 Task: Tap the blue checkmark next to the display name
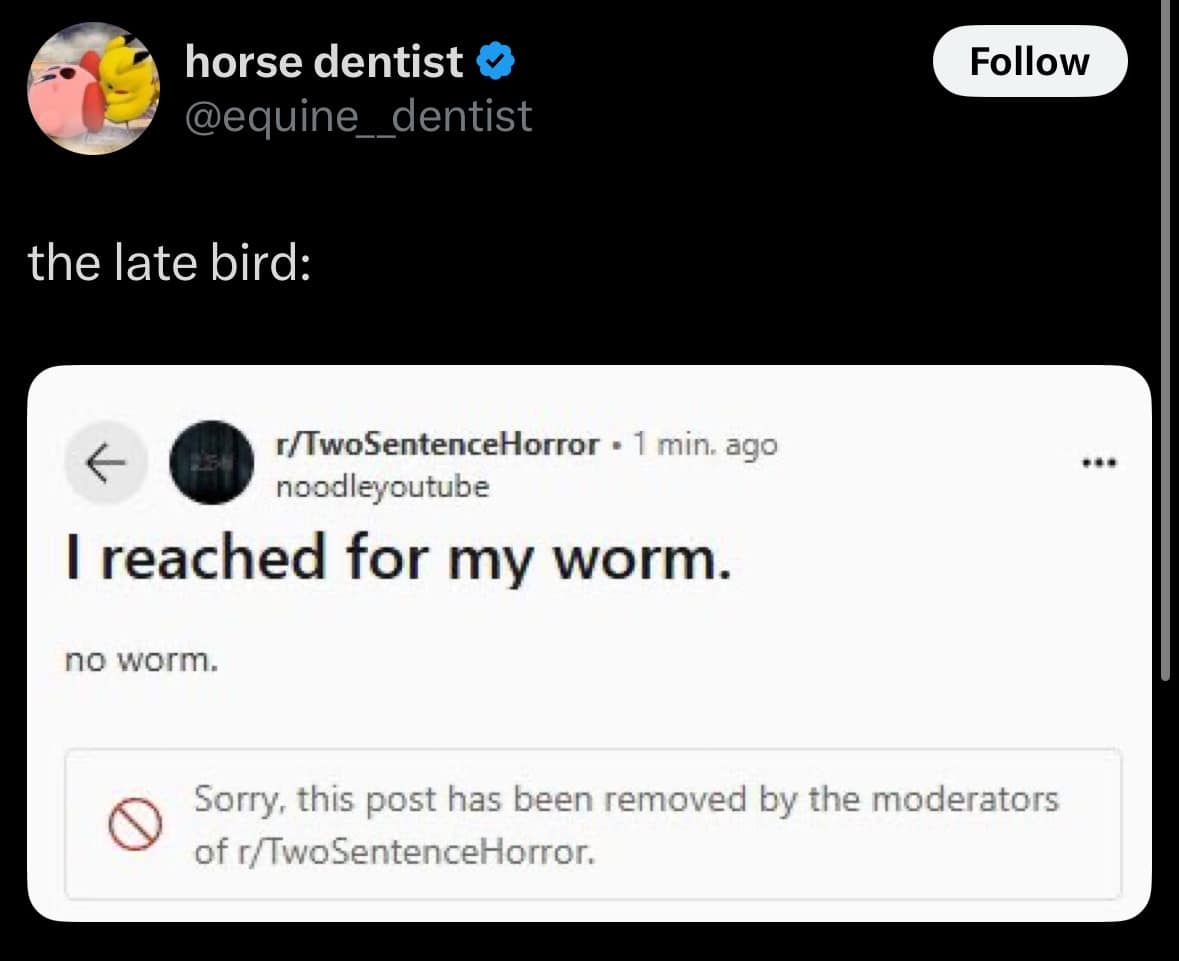[x=496, y=60]
